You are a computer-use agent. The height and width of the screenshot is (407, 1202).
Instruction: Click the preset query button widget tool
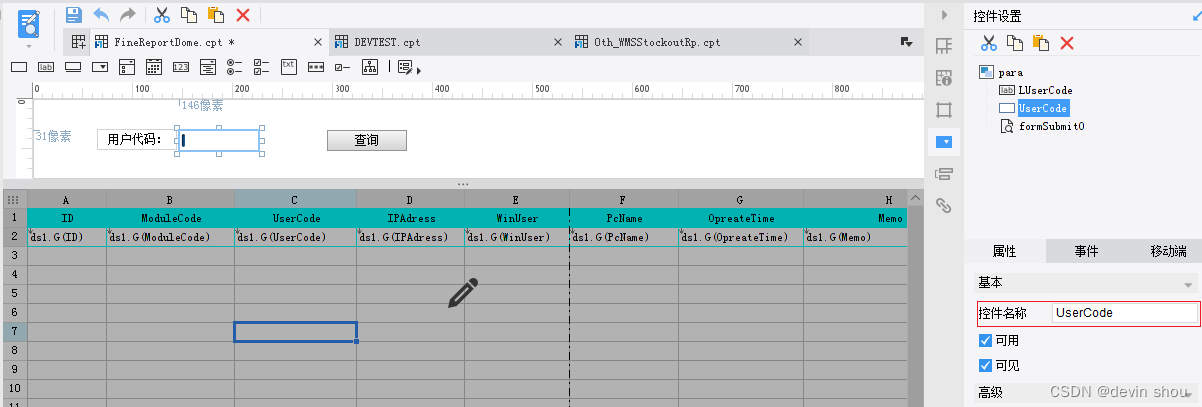tap(404, 67)
